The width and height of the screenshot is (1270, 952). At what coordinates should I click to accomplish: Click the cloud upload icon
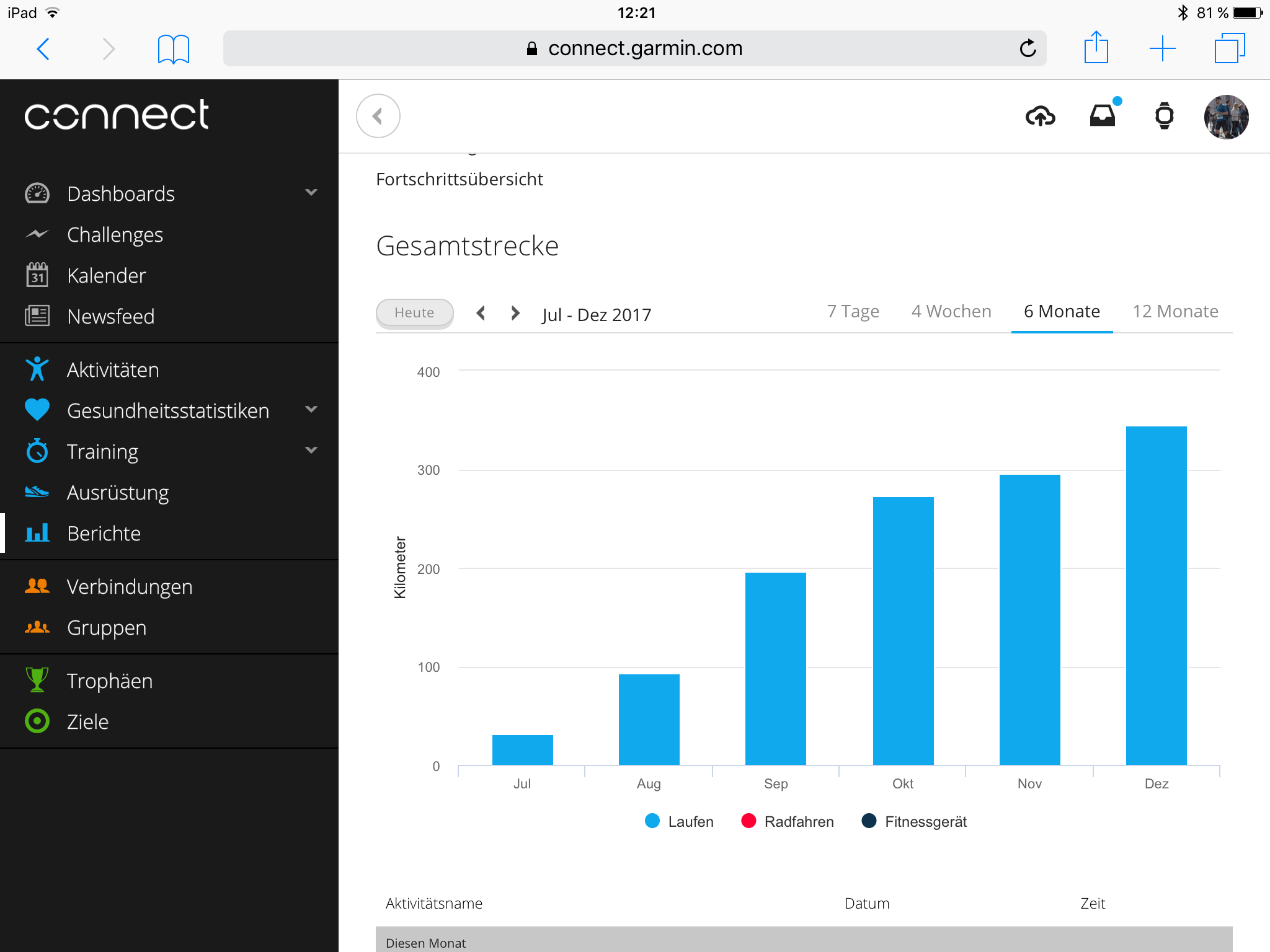(x=1040, y=117)
